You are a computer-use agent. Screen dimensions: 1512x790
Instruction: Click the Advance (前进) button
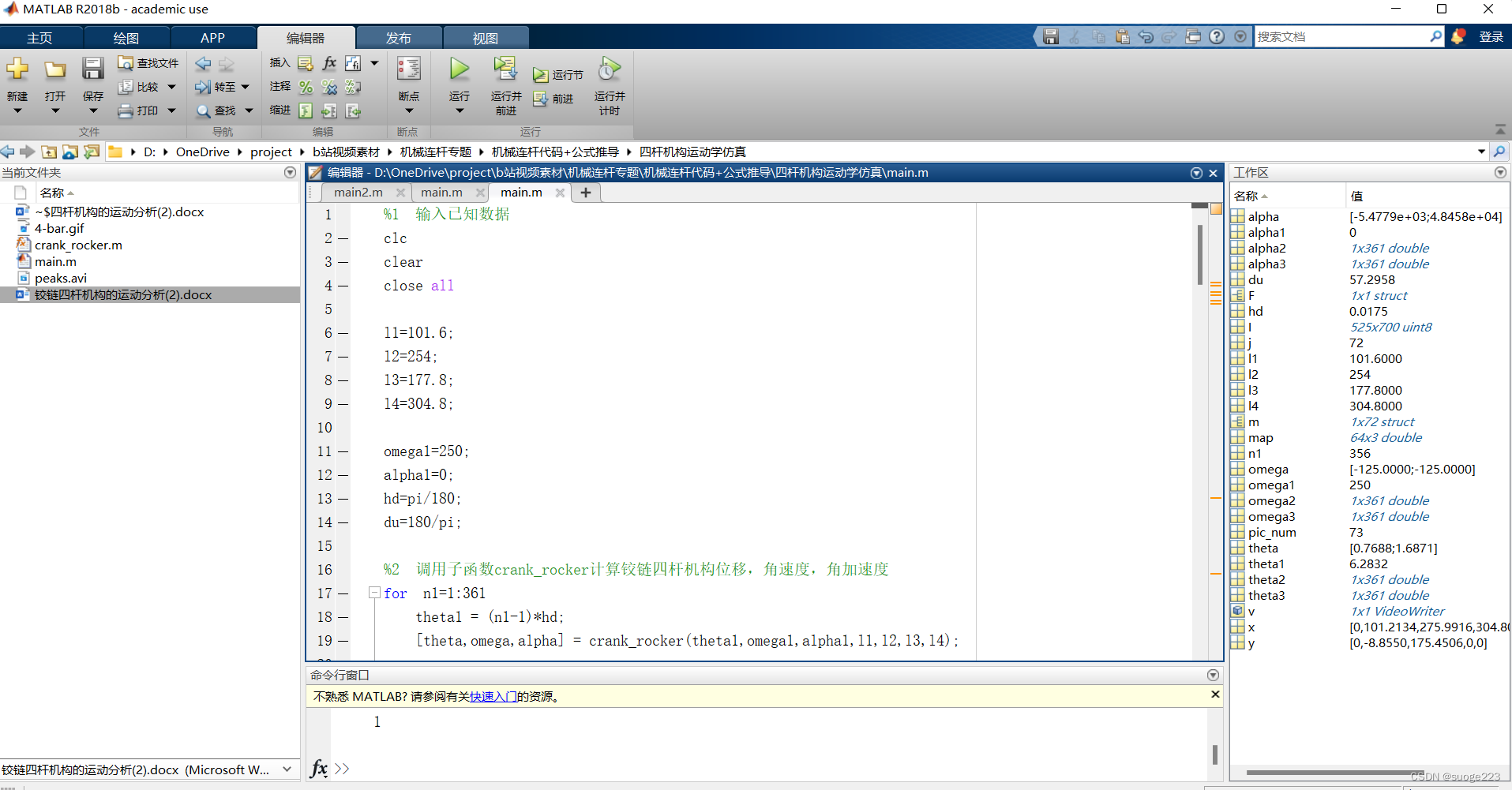click(553, 99)
